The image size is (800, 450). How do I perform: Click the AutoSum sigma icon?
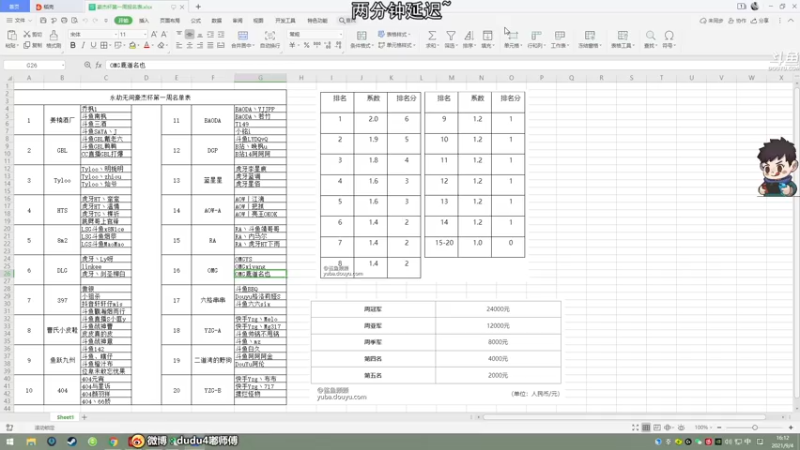(x=432, y=35)
